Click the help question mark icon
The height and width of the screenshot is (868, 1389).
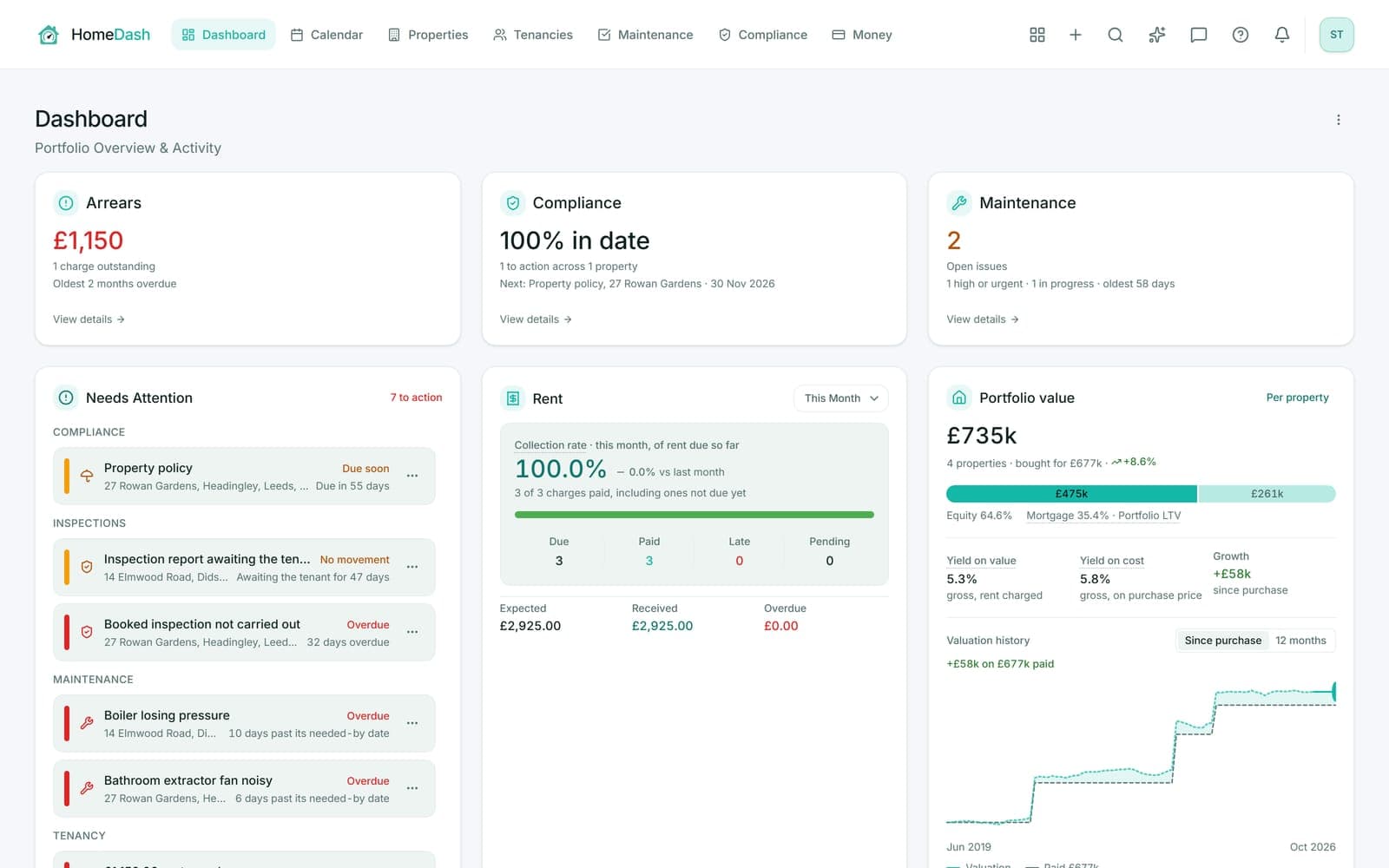[1240, 35]
